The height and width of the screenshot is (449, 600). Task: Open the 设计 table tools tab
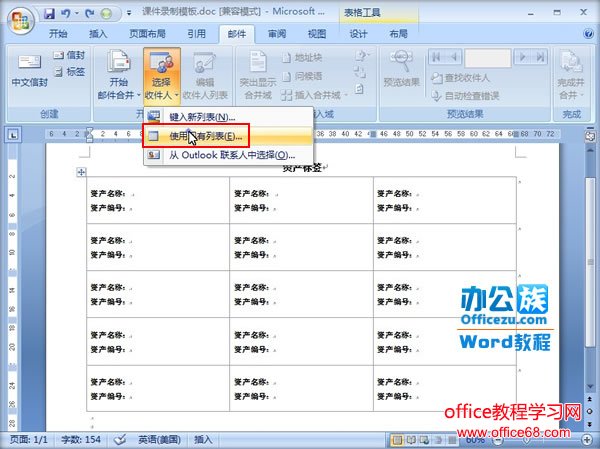pos(358,34)
